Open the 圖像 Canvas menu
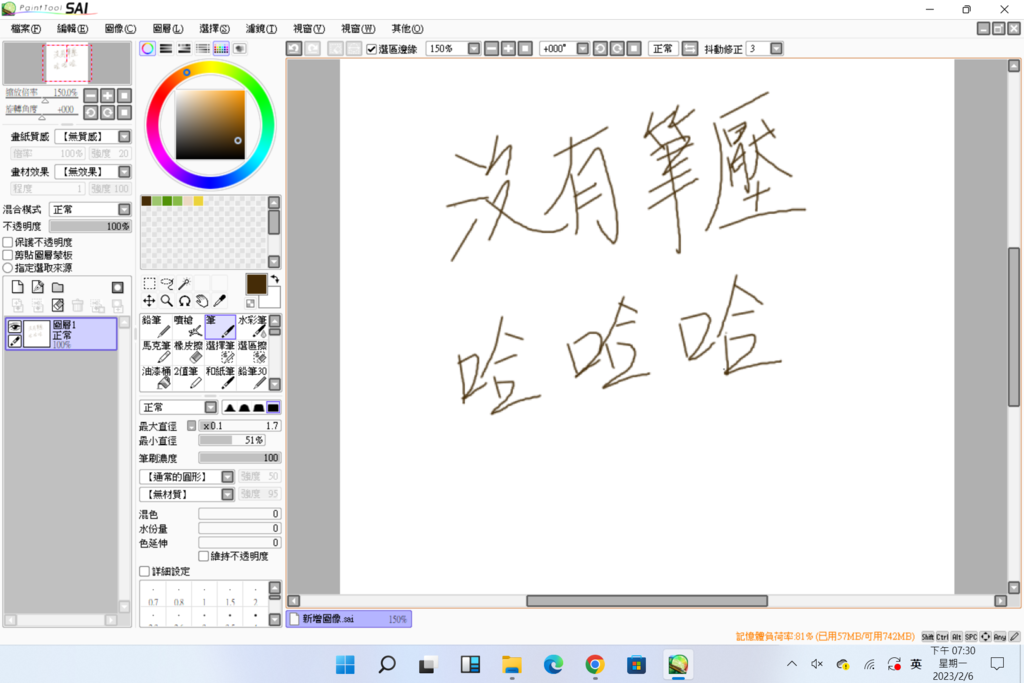This screenshot has height=683, width=1024. (x=120, y=29)
